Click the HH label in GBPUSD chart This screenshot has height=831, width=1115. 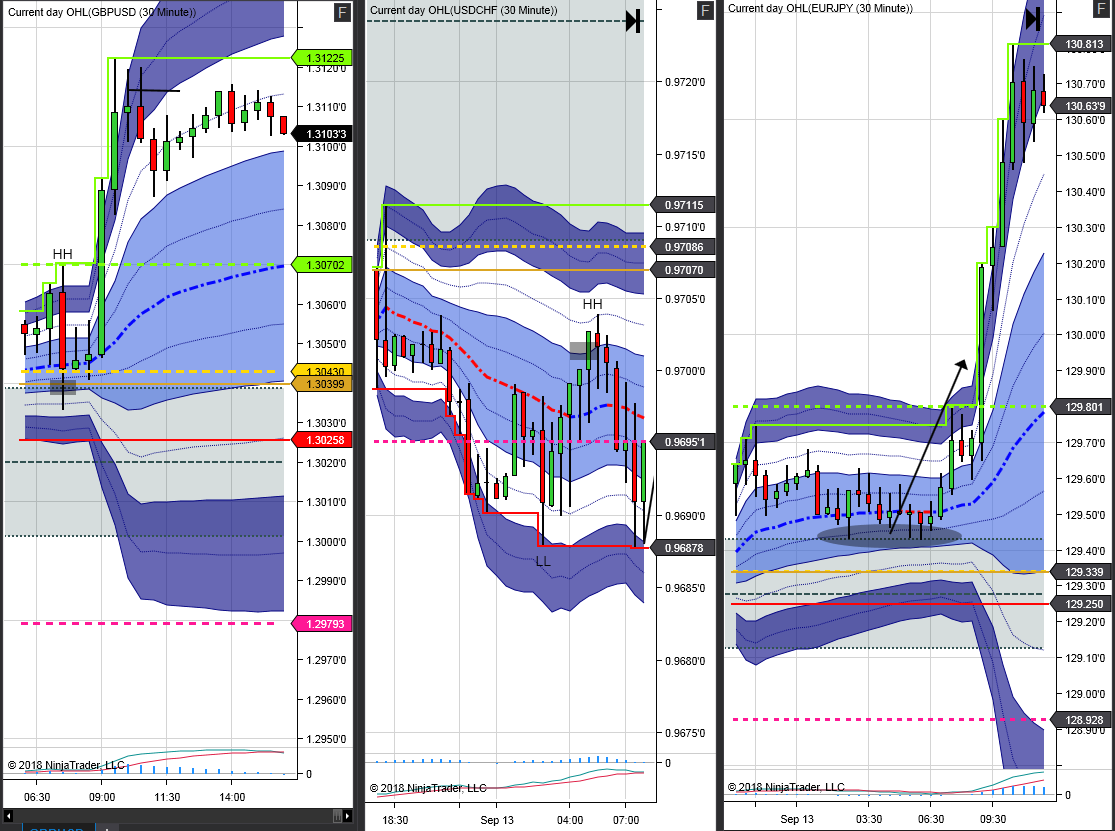(x=63, y=254)
